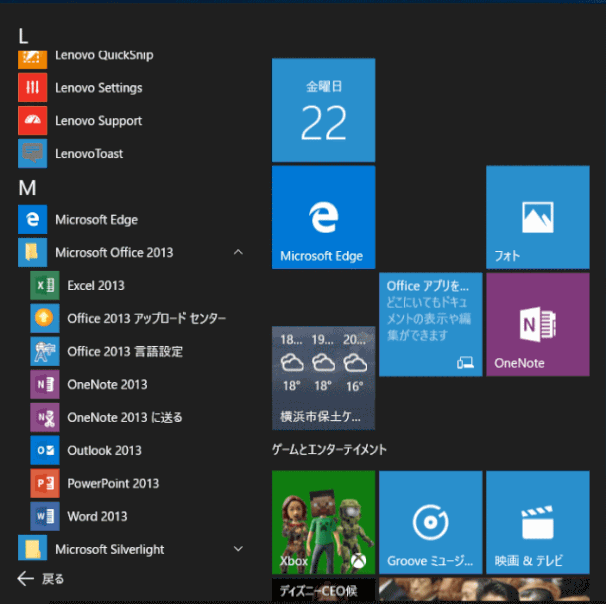Open Lenovo Support app

pos(97,121)
